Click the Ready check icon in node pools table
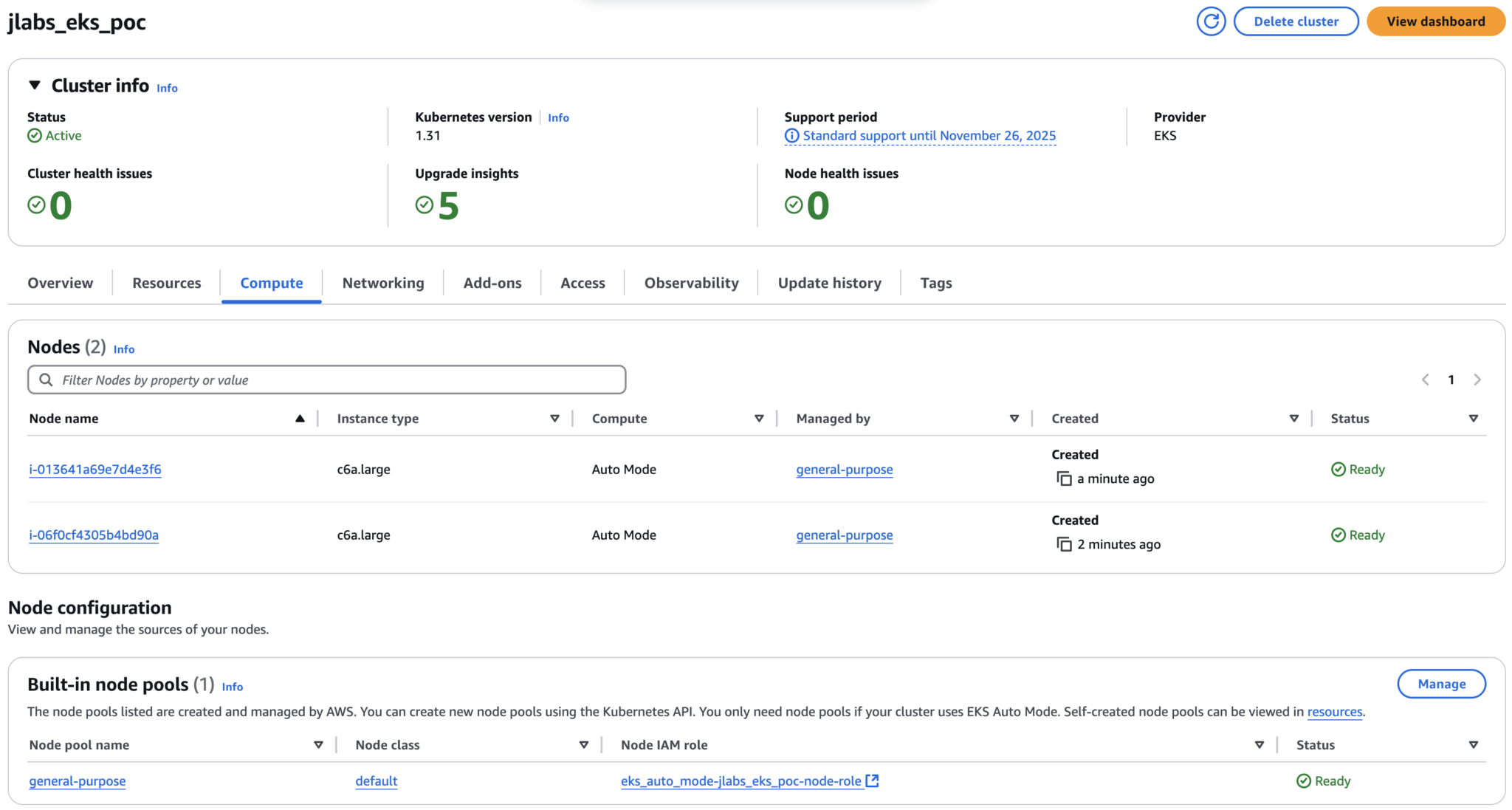Viewport: 1512px width, 810px height. 1303,780
